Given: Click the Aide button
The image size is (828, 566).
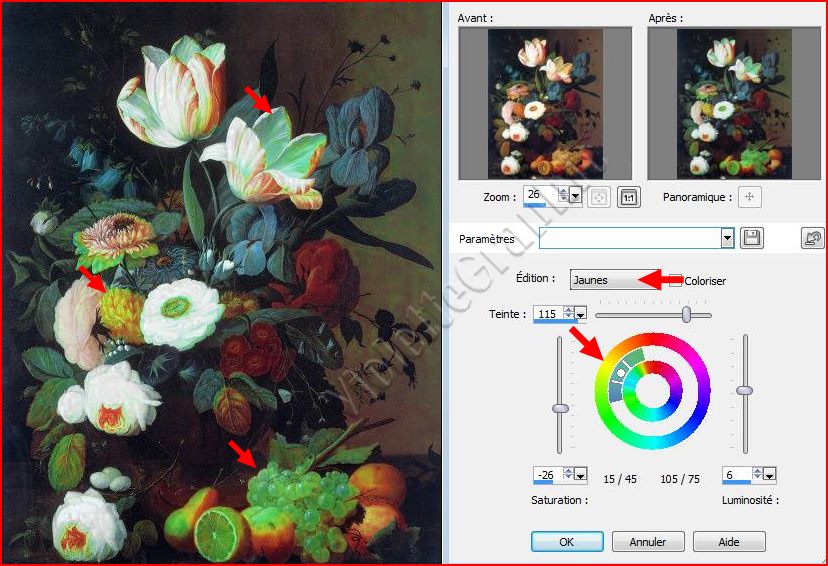Looking at the screenshot, I should coord(729,541).
